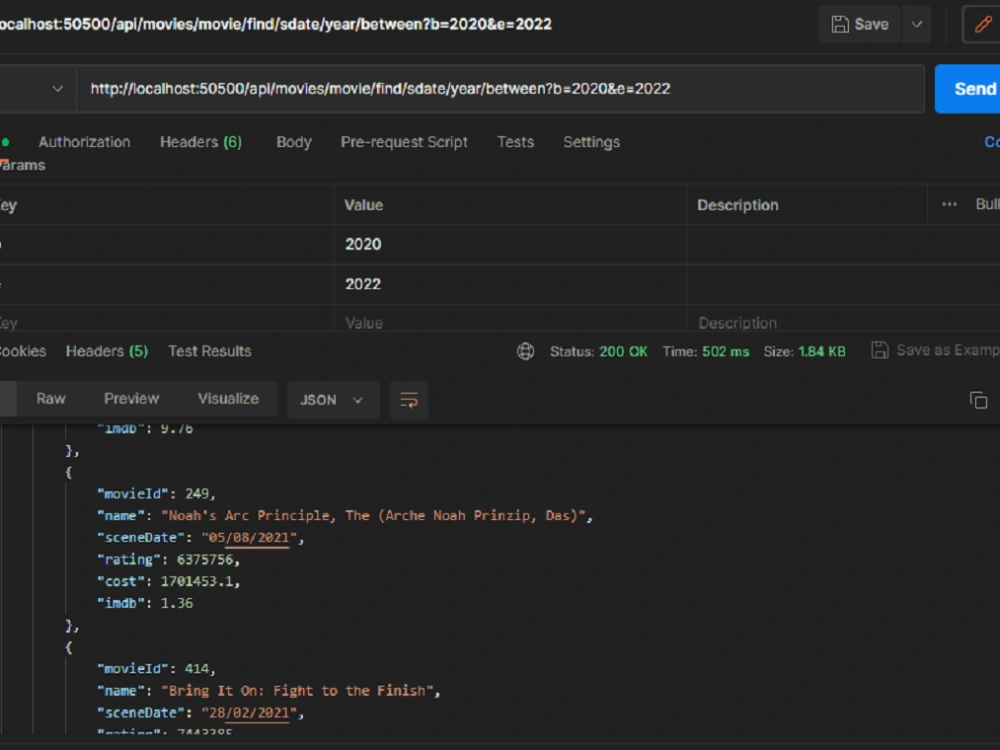Viewport: 1000px width, 750px height.
Task: Click the sceneDate "28/02/2021" value
Action: pyautogui.click(x=249, y=712)
